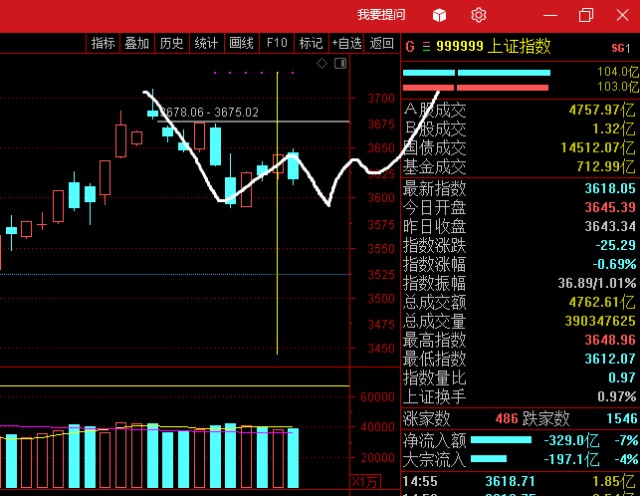Add stock via +自选 button

pyautogui.click(x=347, y=43)
